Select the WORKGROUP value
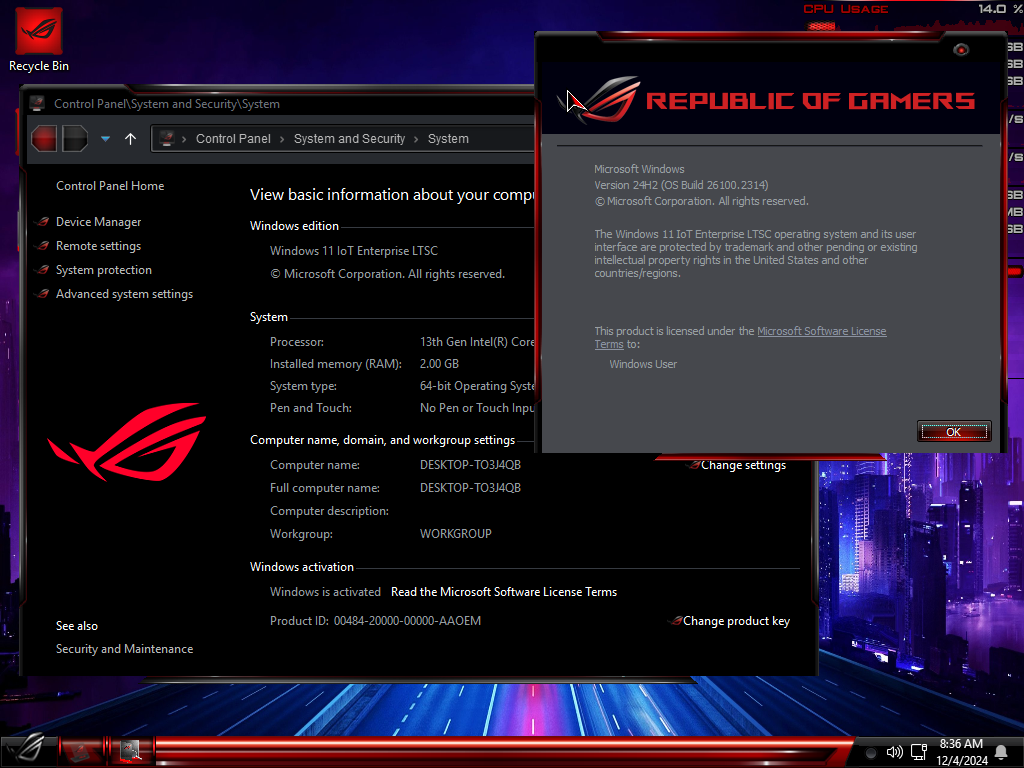Image resolution: width=1024 pixels, height=768 pixels. tap(455, 534)
